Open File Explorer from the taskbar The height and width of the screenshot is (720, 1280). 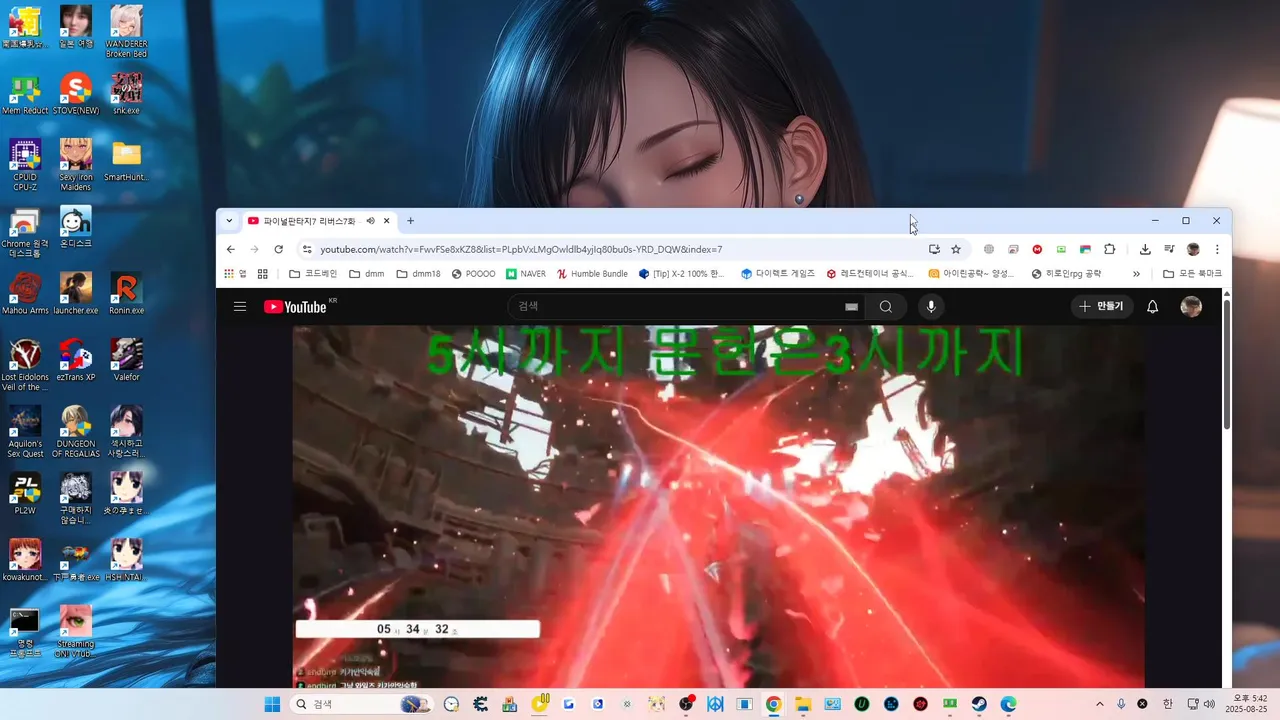click(802, 704)
